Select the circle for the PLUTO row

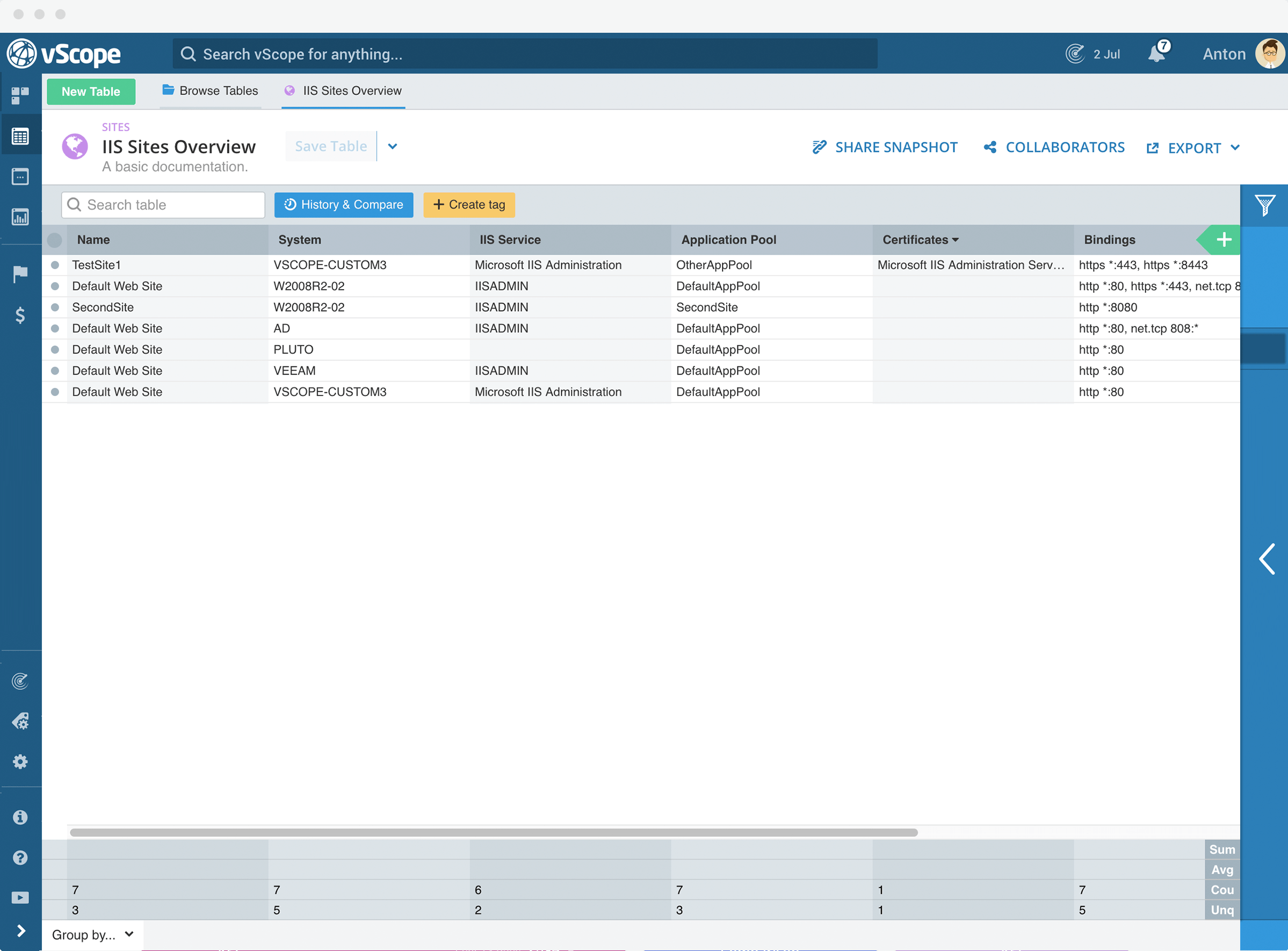[x=55, y=349]
